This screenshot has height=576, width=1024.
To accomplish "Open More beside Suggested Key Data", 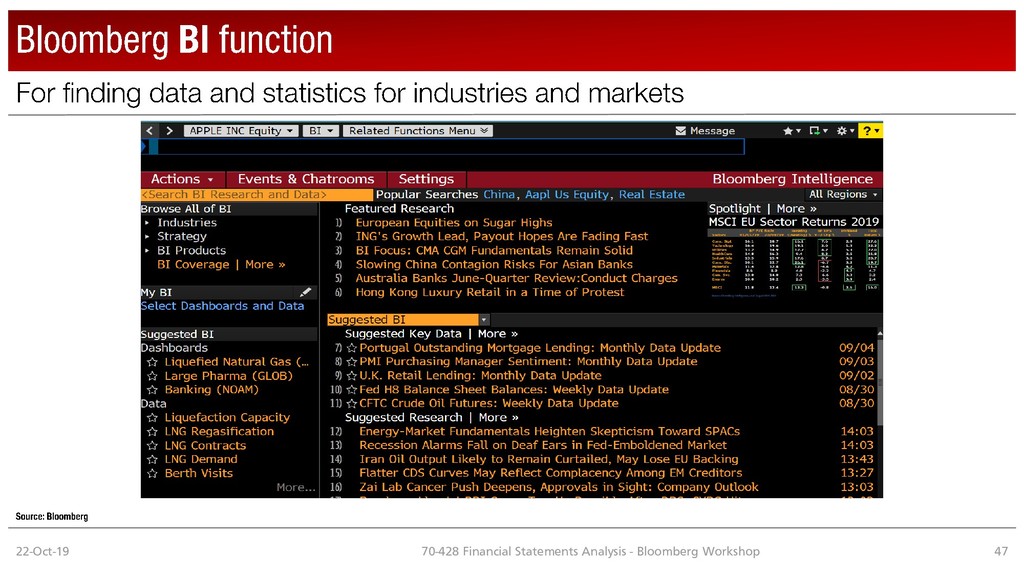I will pos(498,334).
